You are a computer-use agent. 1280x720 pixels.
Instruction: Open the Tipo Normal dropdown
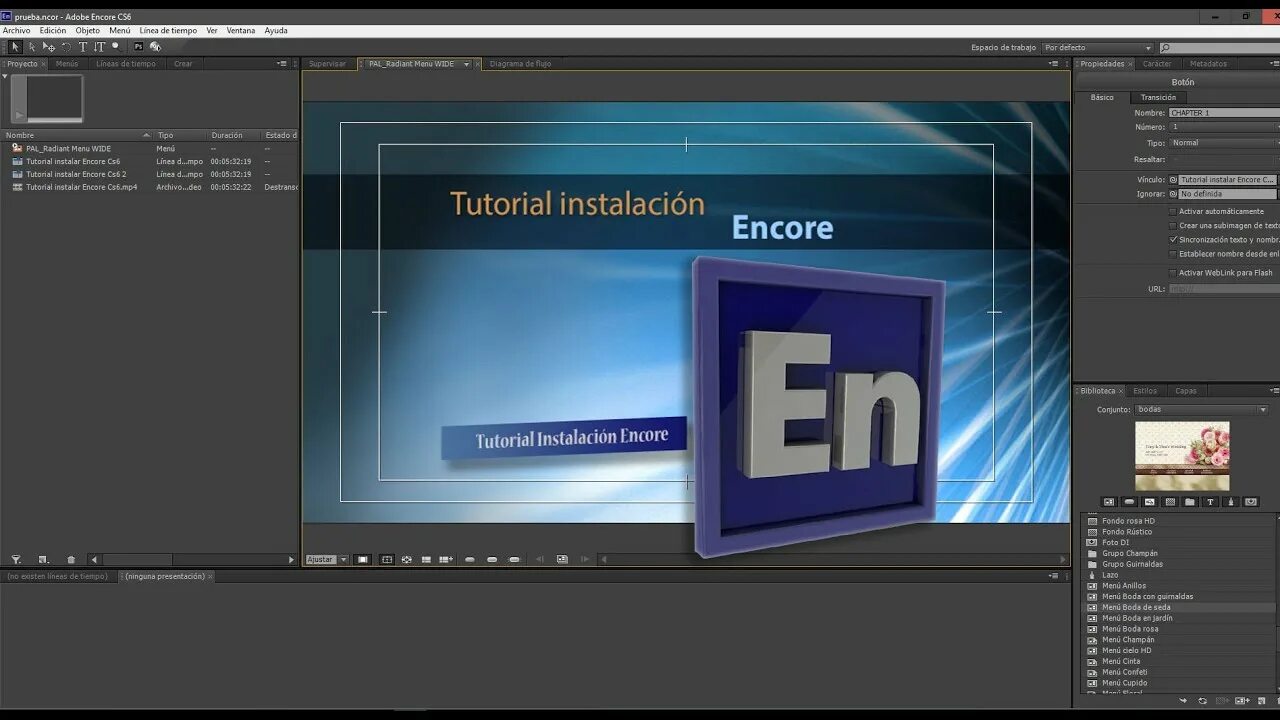[x=1224, y=143]
